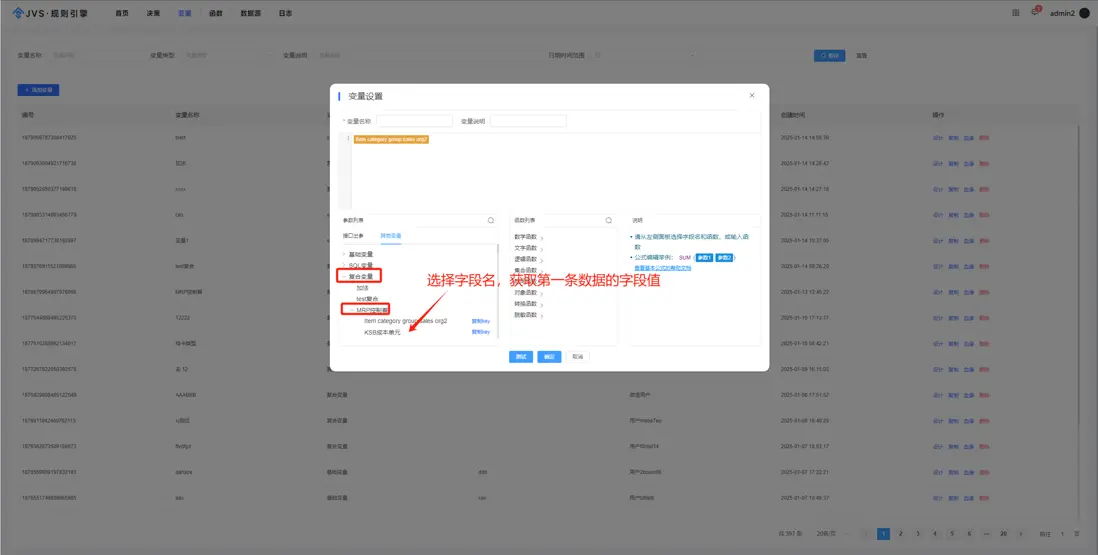The width and height of the screenshot is (1098, 555).
Task: Click the 变量说明 input in the dialog
Action: (x=528, y=121)
